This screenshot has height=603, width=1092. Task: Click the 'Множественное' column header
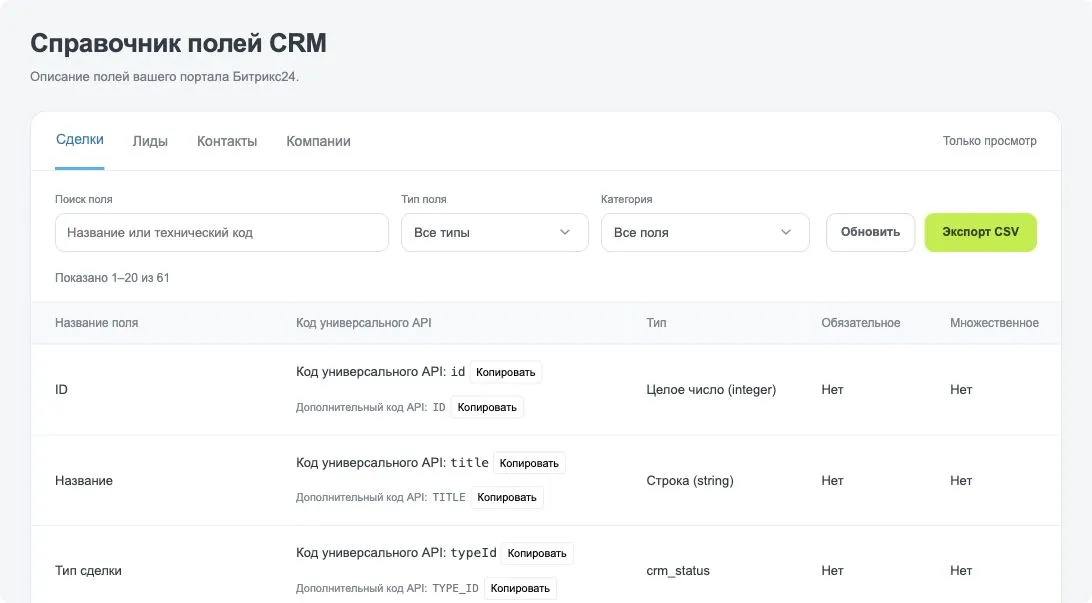click(994, 322)
